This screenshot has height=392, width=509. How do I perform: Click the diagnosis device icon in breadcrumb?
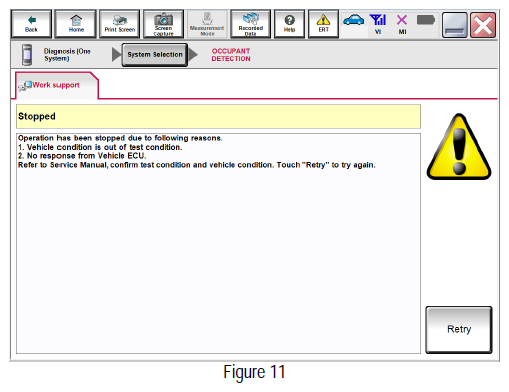point(27,55)
